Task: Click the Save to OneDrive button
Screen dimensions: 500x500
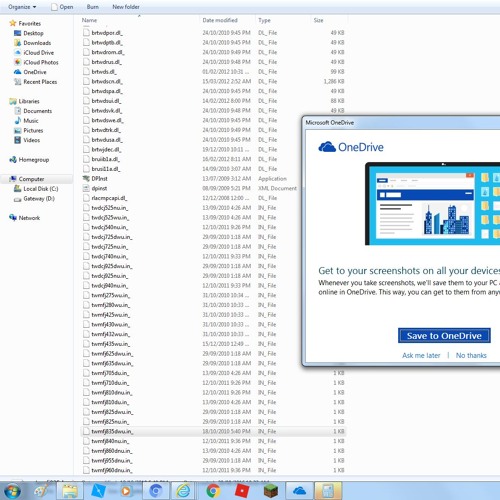Action: 444,336
